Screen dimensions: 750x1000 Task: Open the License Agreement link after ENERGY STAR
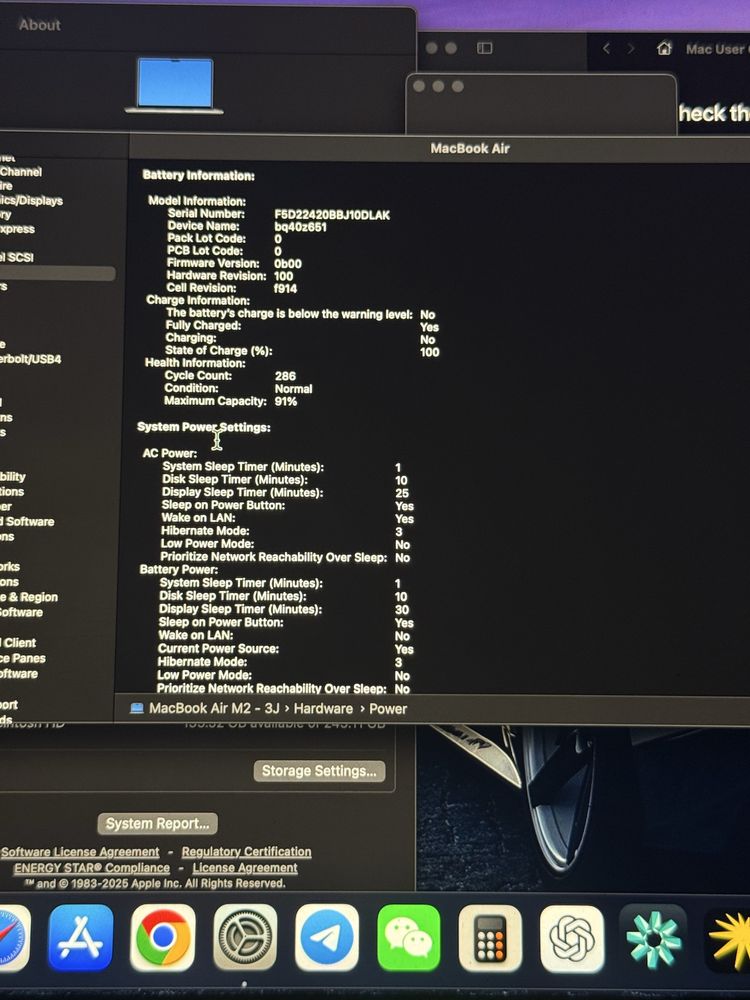(245, 868)
